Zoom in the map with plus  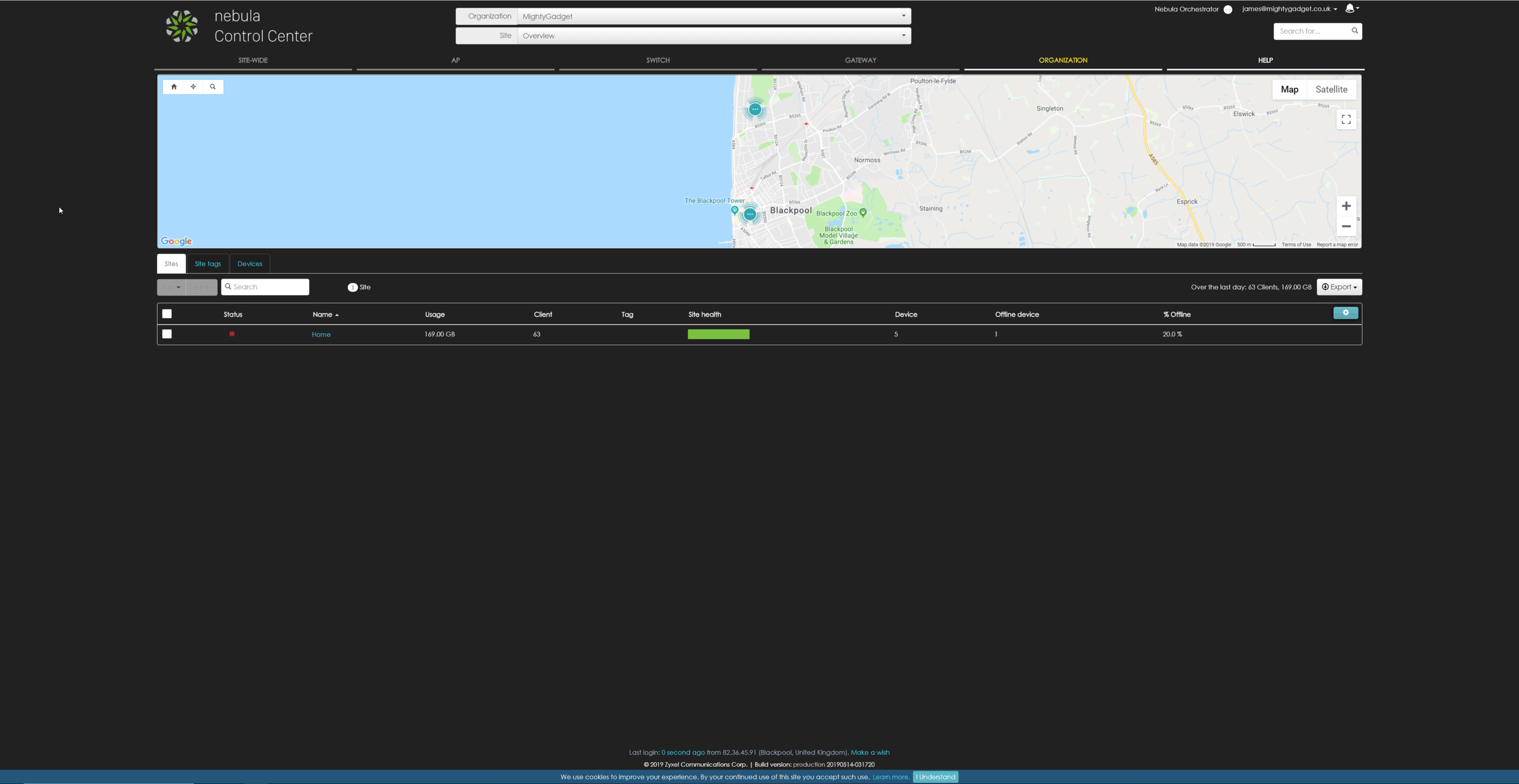[x=1346, y=205]
